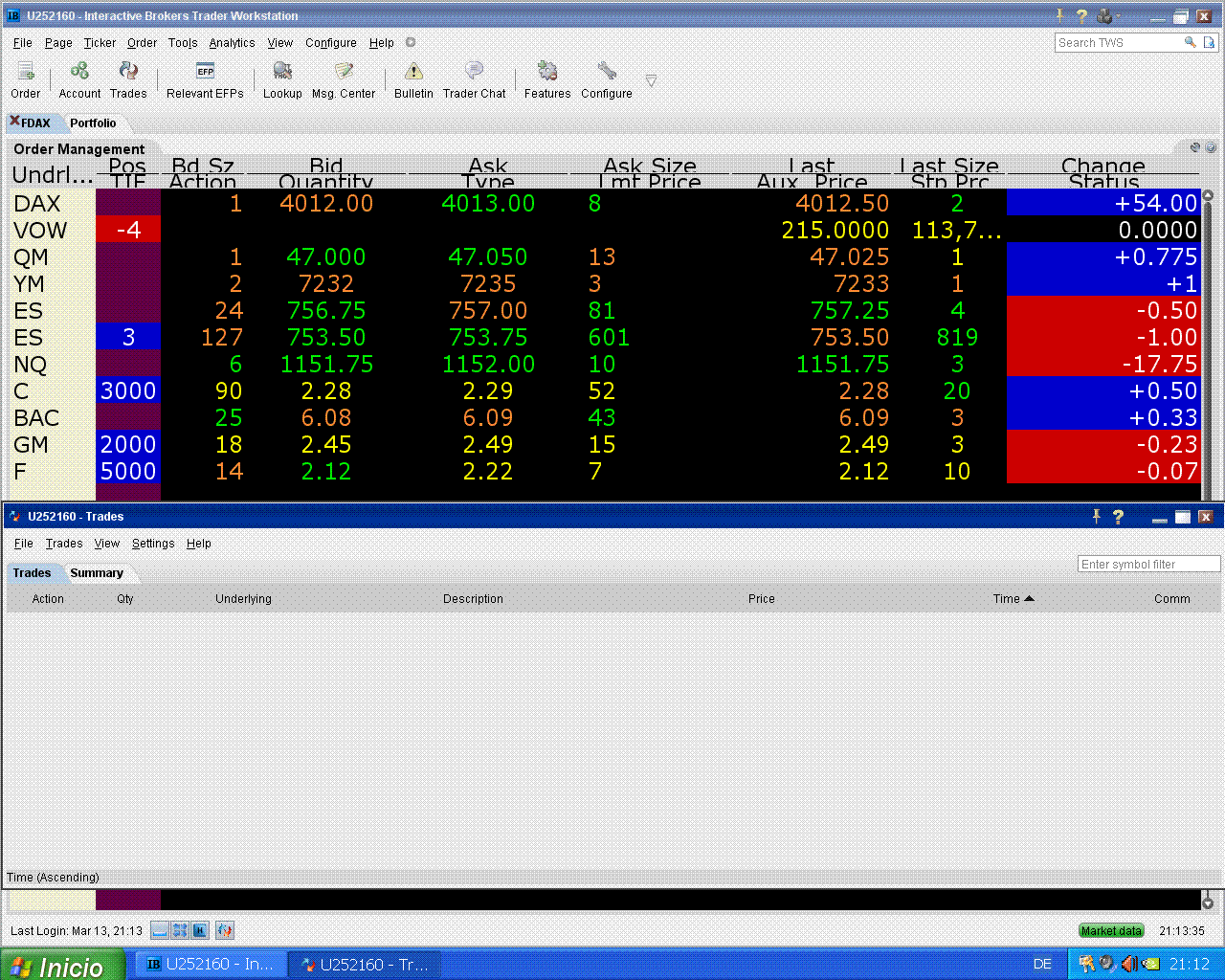Click the Order Management scrollbar up arrow
This screenshot has height=980, width=1225.
1208,195
